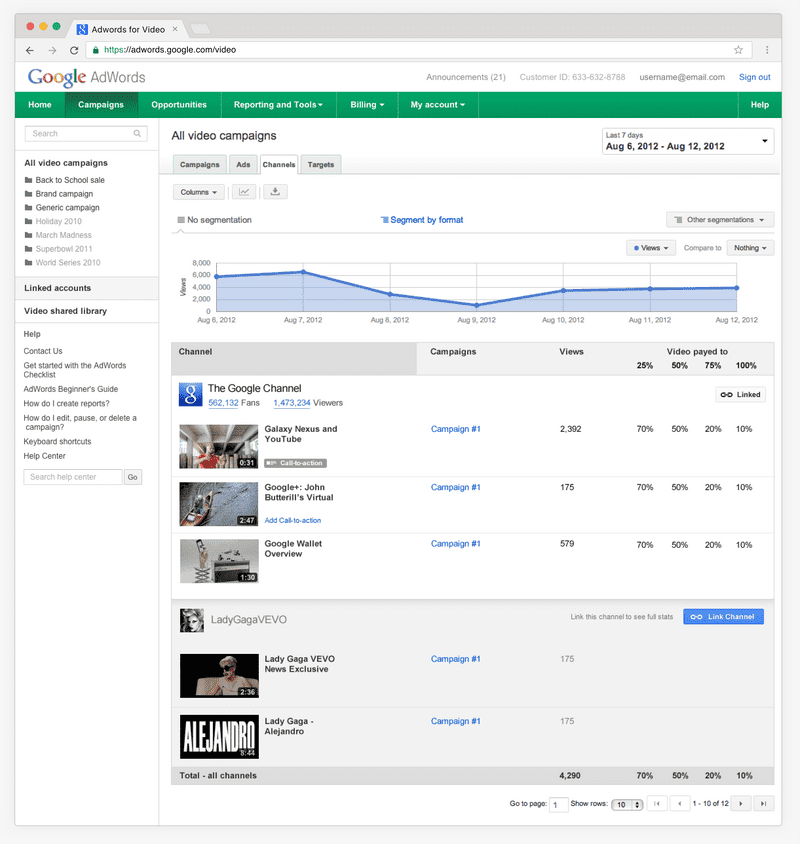Open the Galaxy Nexus and YouTube thumbnail

point(219,446)
